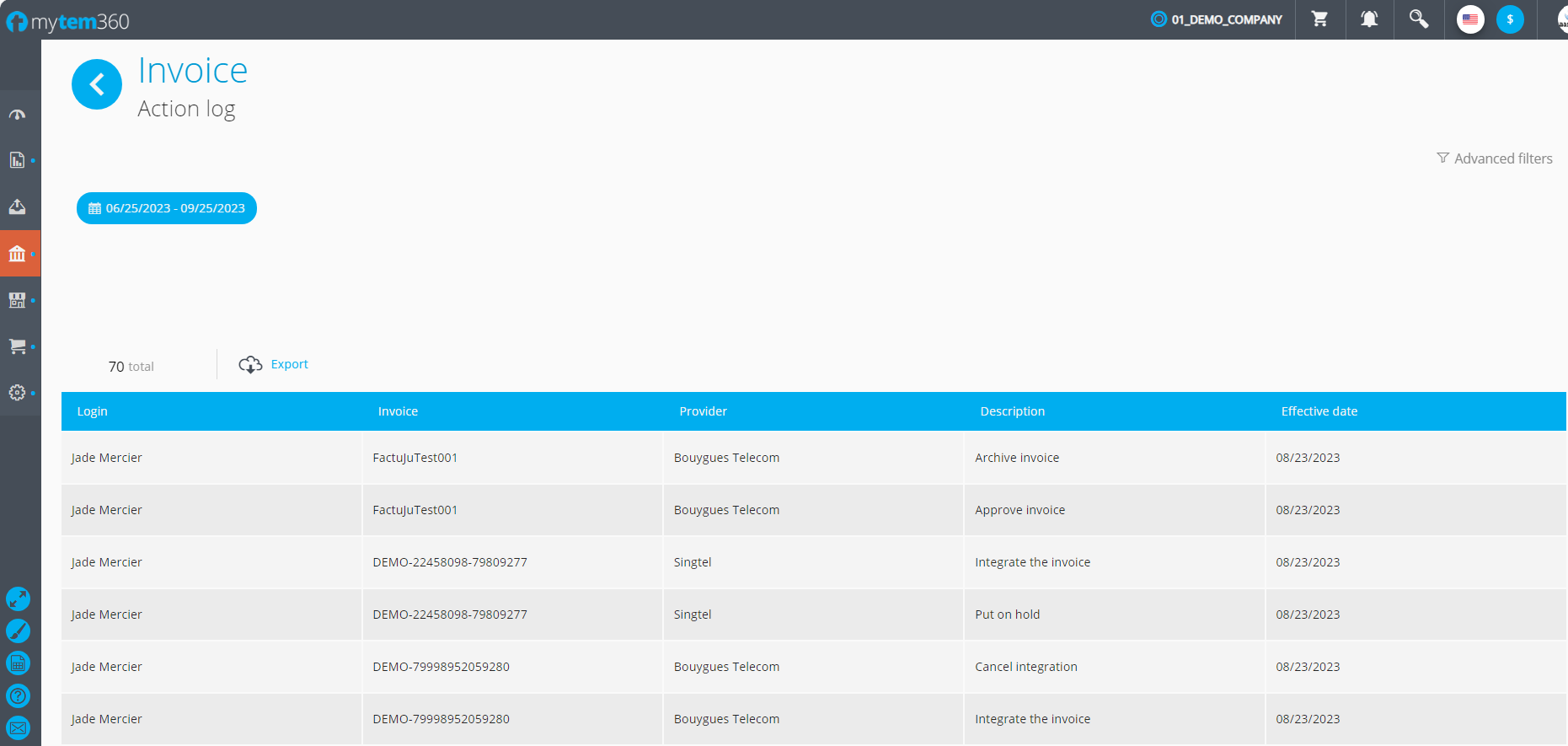This screenshot has width=1568, height=746.
Task: Click Singtel in the Put on hold row
Action: (x=693, y=615)
